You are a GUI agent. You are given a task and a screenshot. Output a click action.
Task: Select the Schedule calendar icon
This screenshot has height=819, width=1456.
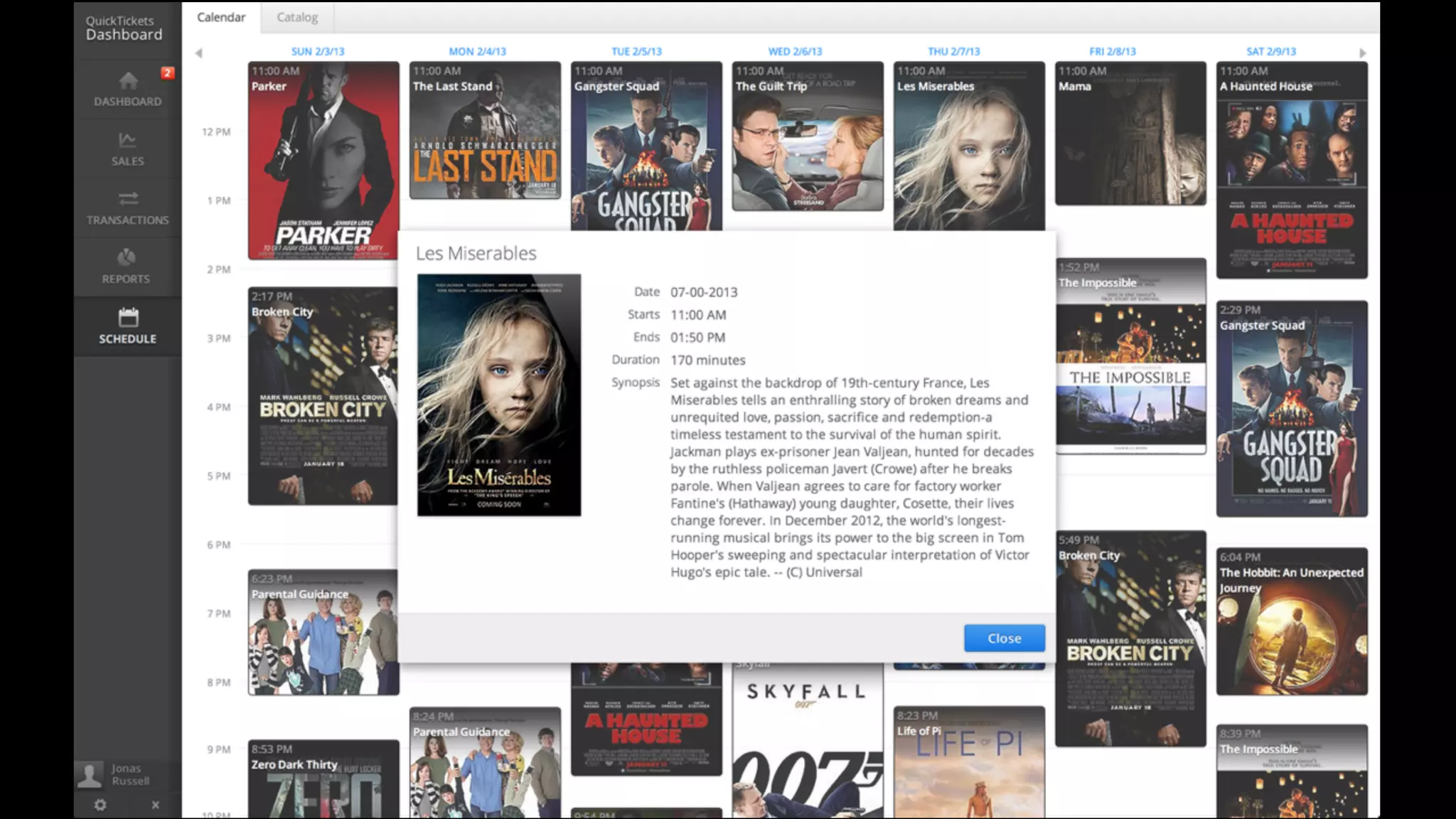point(128,317)
